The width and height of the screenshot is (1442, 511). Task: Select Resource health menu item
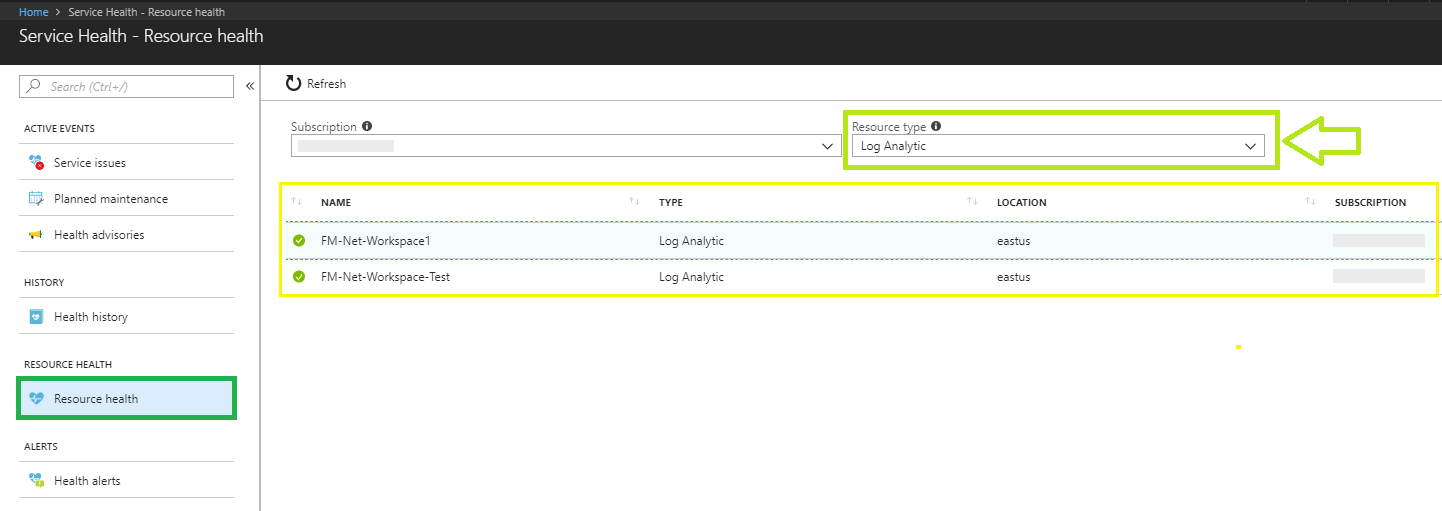pos(126,399)
